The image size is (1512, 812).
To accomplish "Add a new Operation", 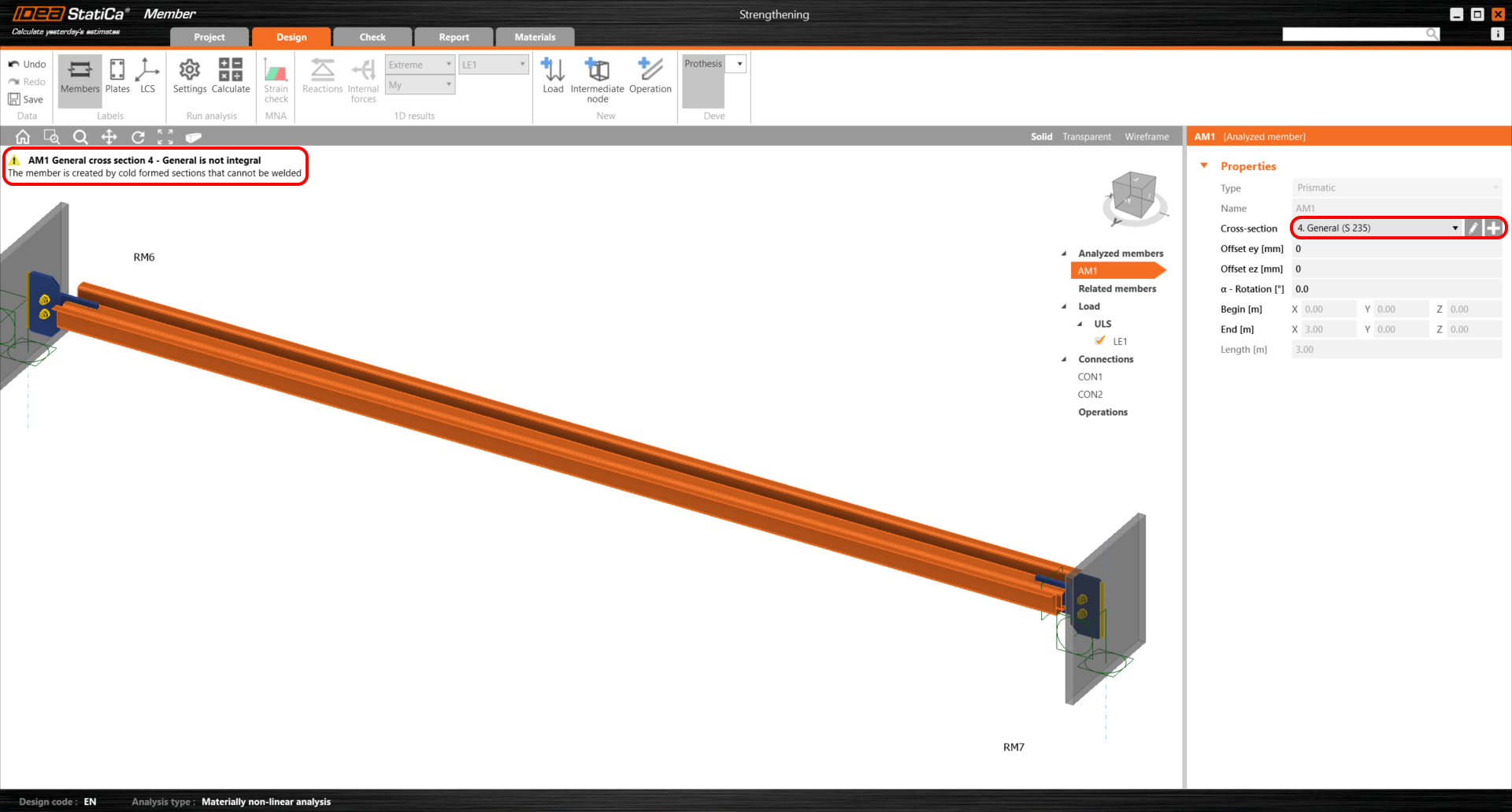I will (650, 76).
